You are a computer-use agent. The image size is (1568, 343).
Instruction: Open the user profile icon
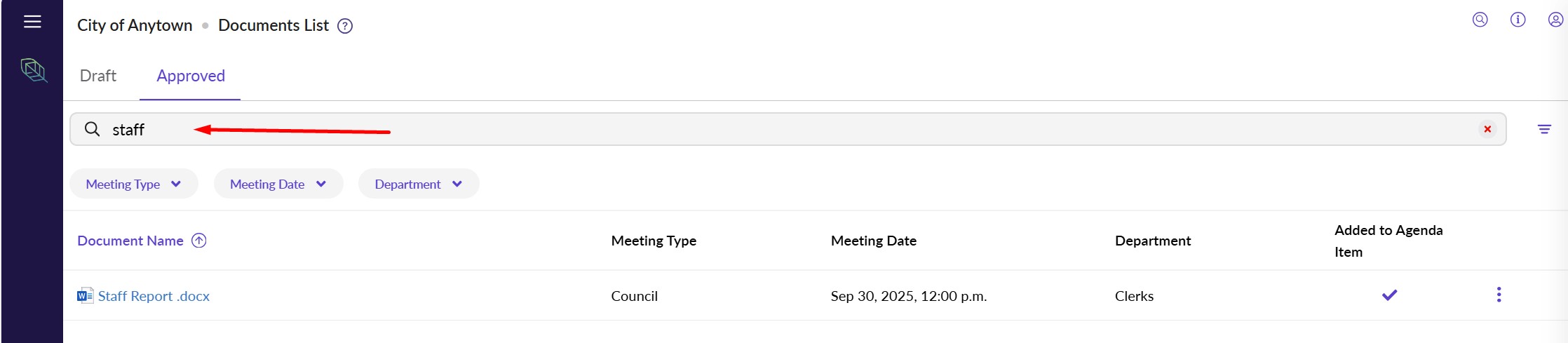coord(1555,20)
